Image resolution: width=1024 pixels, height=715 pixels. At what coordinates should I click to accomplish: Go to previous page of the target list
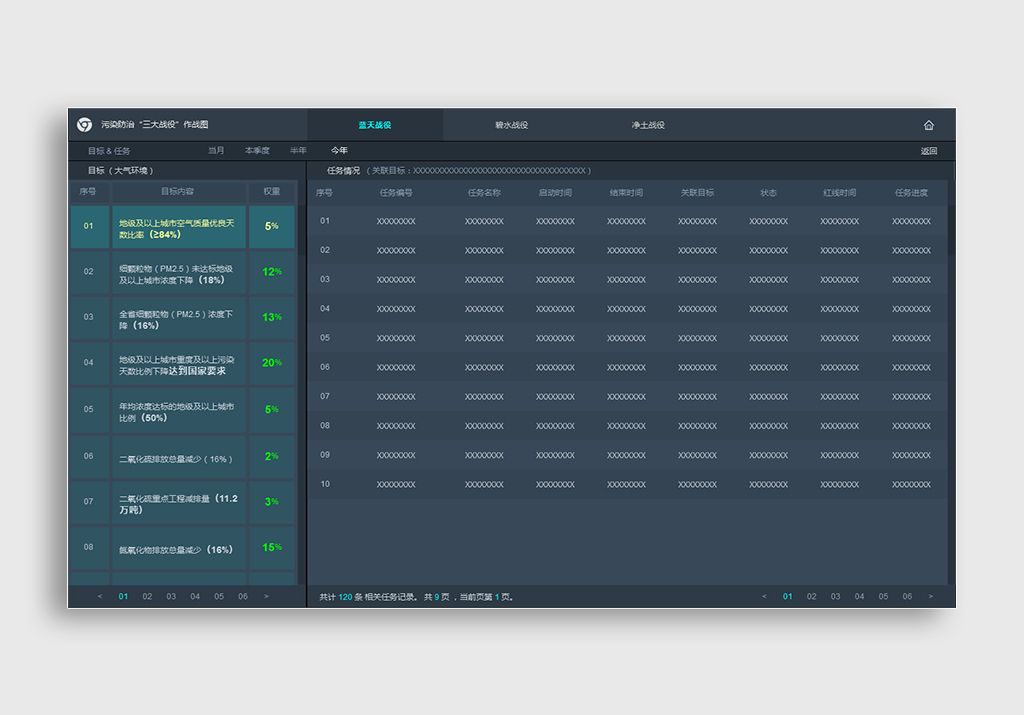(100, 597)
